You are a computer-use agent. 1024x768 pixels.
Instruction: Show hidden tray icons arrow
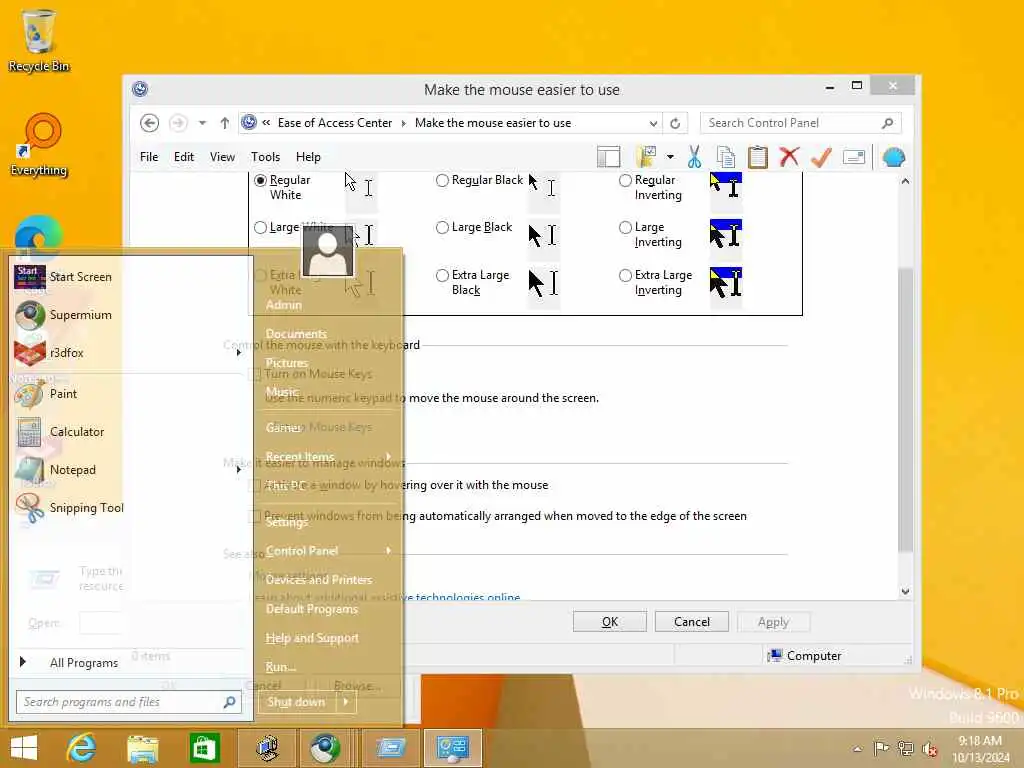pos(857,749)
